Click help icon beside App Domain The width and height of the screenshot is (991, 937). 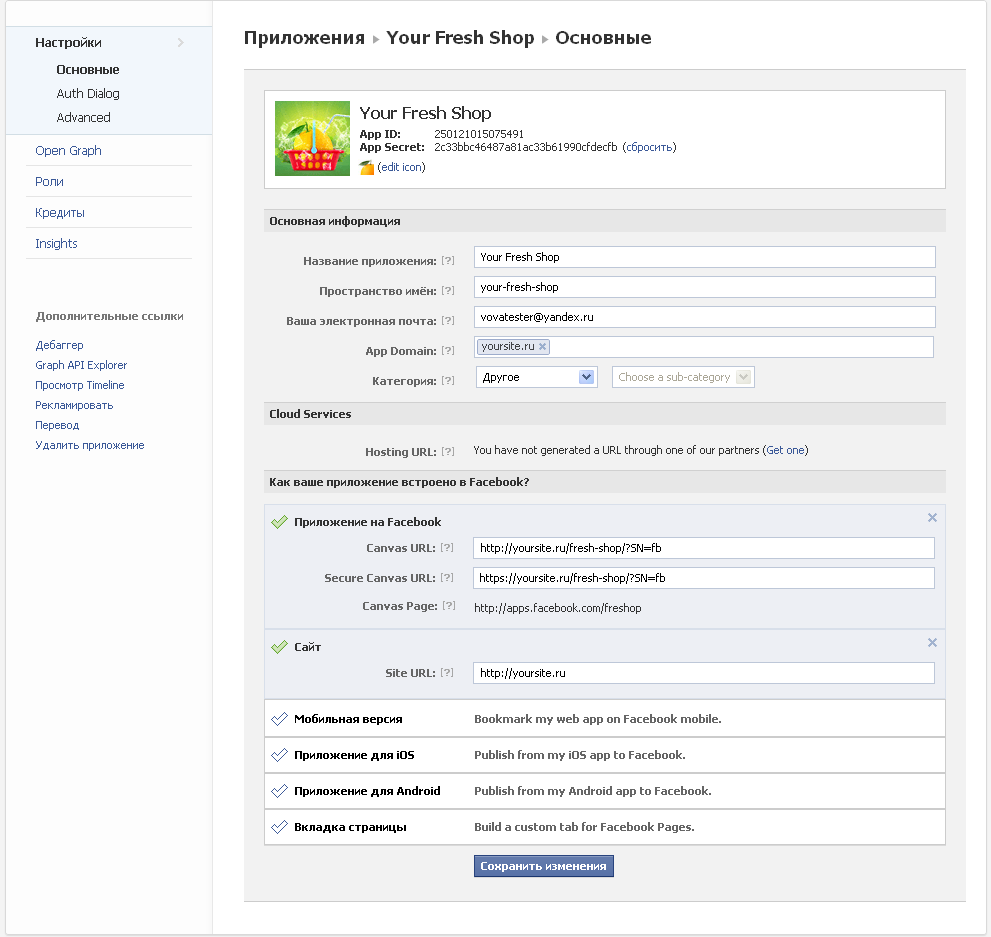pyautogui.click(x=448, y=351)
